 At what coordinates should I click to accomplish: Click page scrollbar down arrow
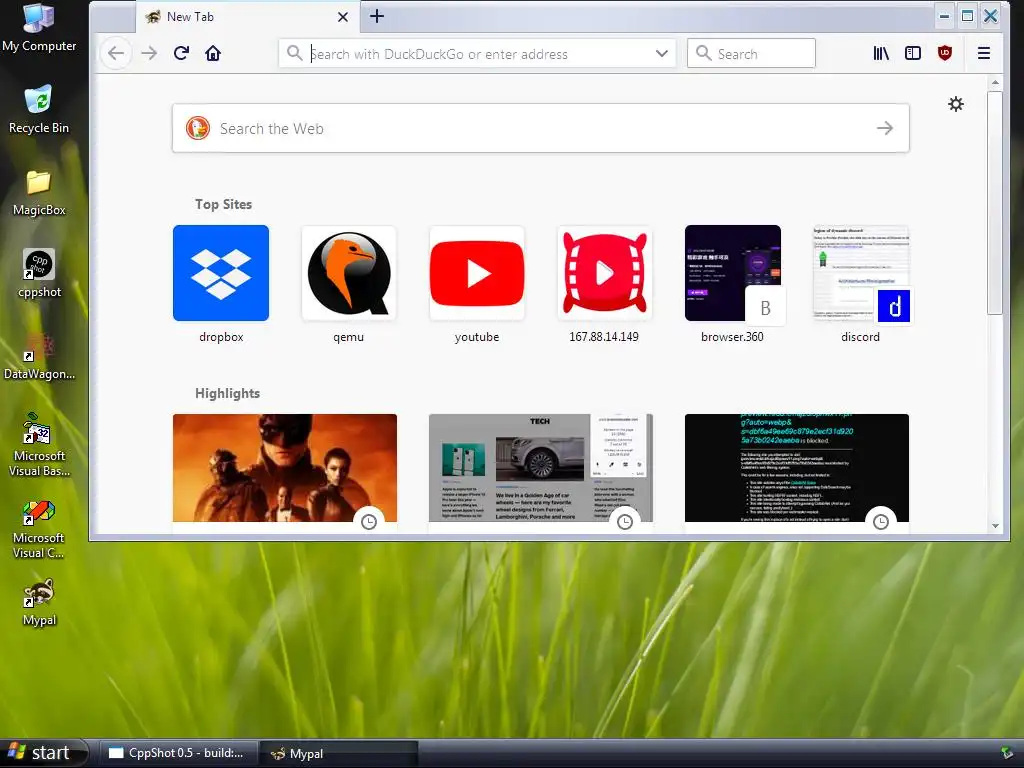995,526
